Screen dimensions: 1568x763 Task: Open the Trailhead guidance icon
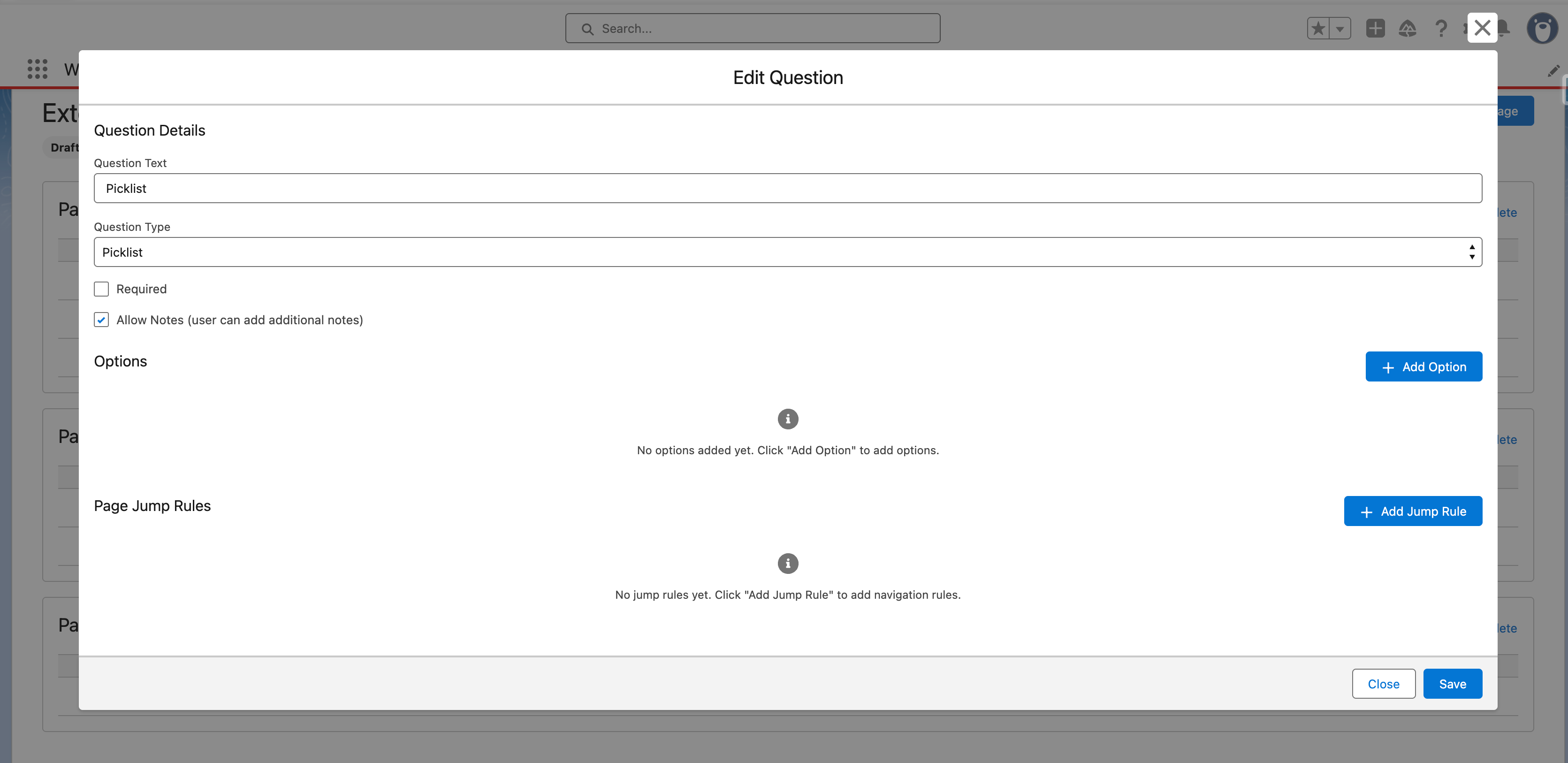click(x=1407, y=29)
